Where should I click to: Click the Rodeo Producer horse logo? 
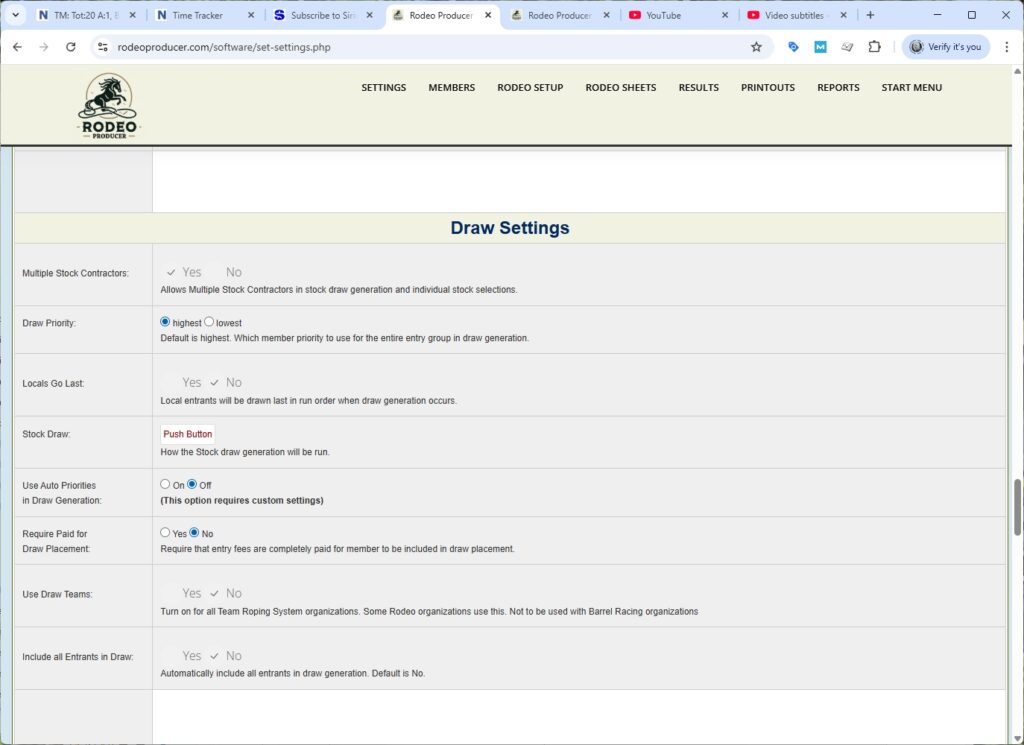click(108, 103)
